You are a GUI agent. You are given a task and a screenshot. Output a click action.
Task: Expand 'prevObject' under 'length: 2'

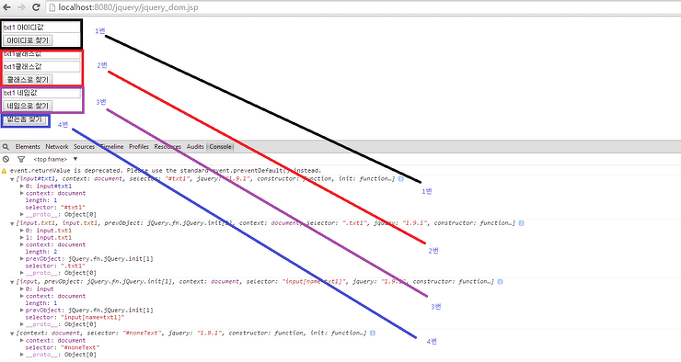tap(22, 259)
